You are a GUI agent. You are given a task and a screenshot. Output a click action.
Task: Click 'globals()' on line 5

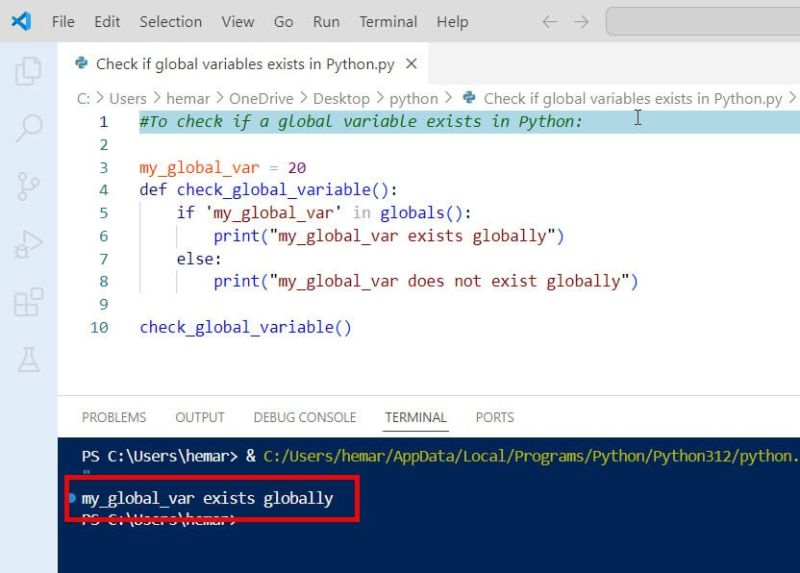click(421, 213)
